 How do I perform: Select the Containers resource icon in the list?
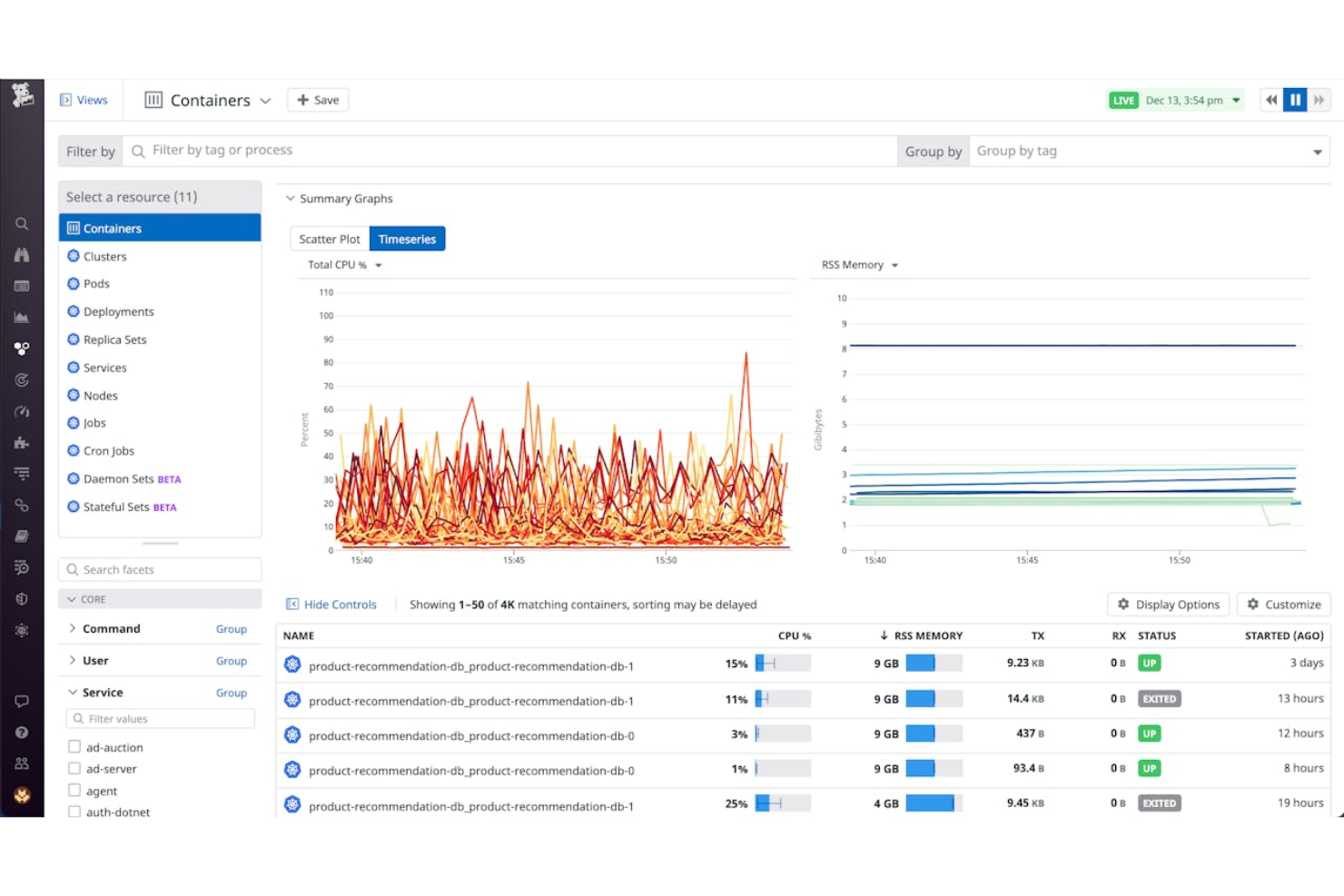tap(74, 228)
